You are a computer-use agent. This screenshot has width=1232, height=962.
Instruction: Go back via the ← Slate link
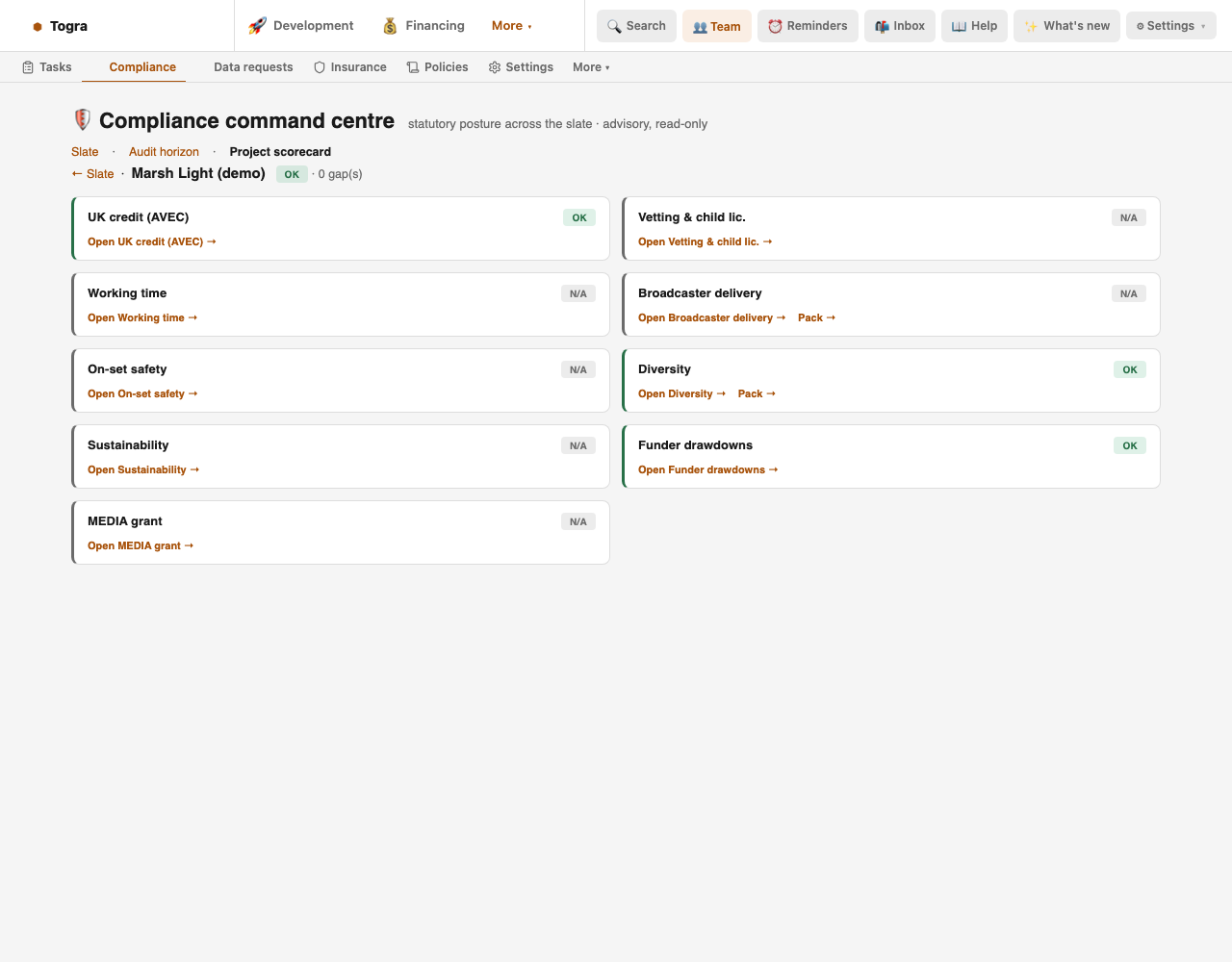(x=92, y=174)
